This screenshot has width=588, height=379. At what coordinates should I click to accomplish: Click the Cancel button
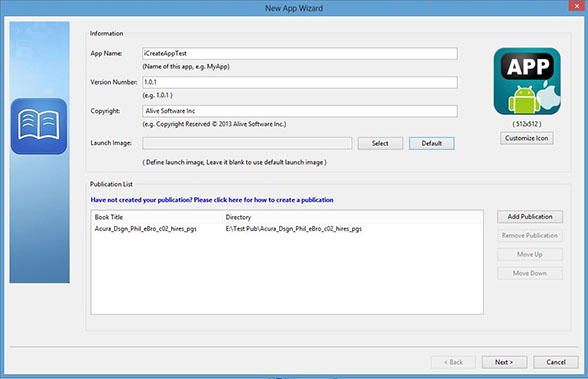point(556,362)
